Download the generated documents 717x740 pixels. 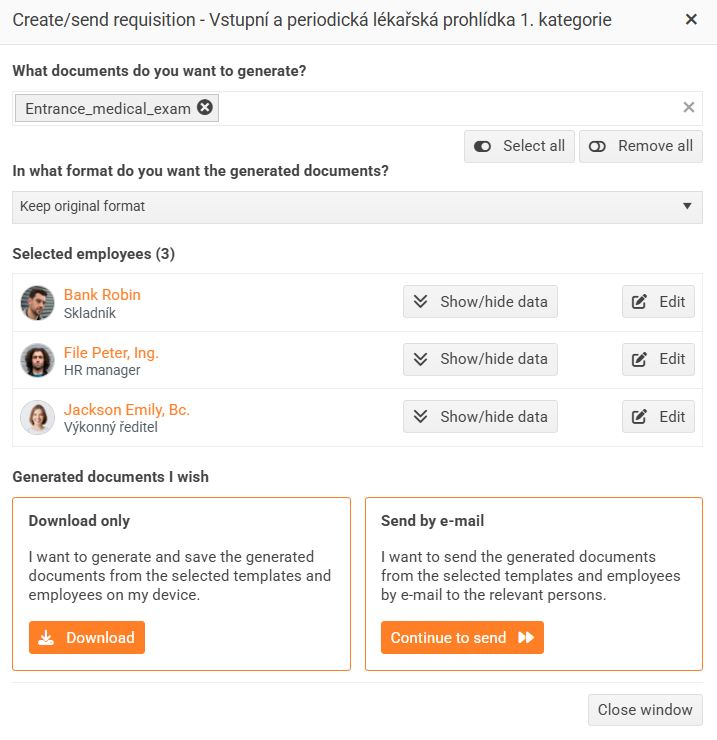[x=87, y=638]
